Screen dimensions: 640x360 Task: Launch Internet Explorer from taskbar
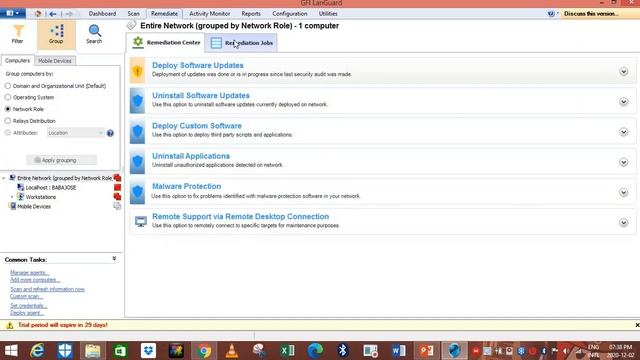click(38, 351)
